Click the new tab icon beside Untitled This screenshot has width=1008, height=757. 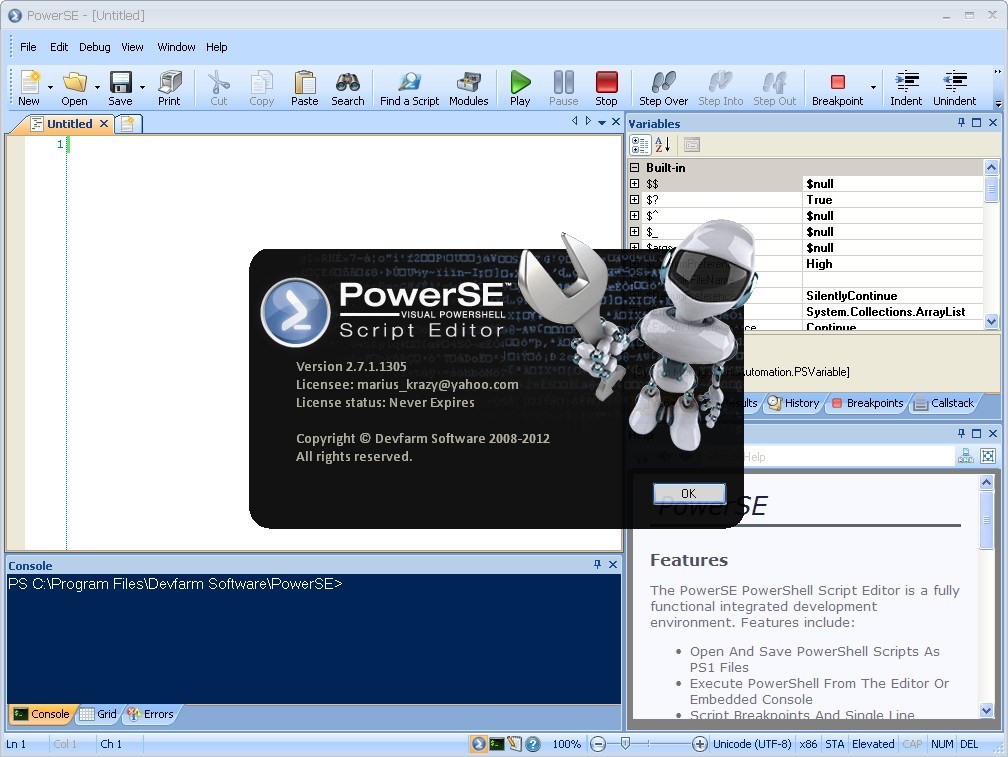click(x=128, y=124)
